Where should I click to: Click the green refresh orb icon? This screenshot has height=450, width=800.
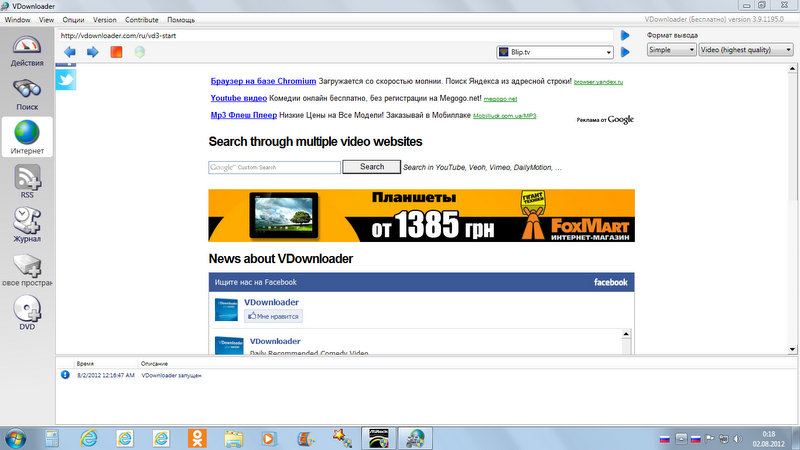click(x=139, y=52)
